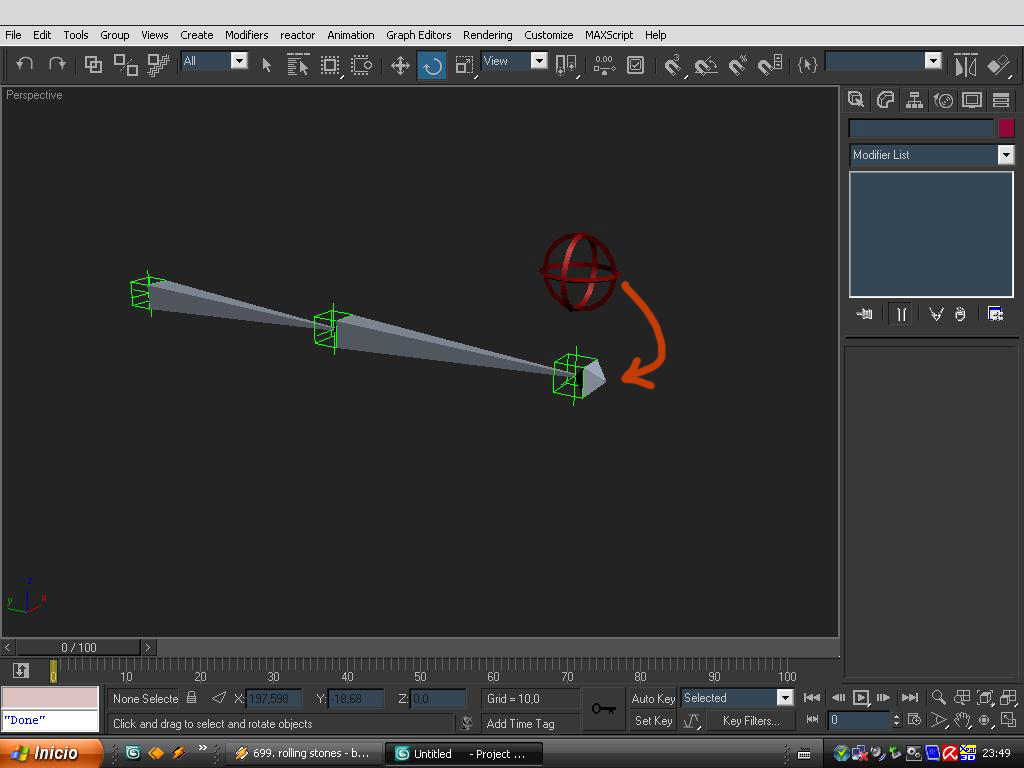The width and height of the screenshot is (1024, 768).
Task: Toggle Spinner Snap
Action: pyautogui.click(x=770, y=65)
